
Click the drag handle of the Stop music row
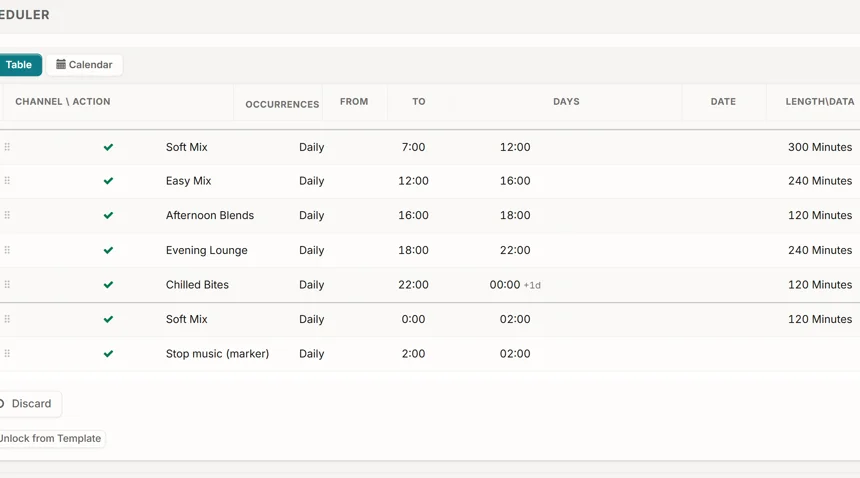7,354
